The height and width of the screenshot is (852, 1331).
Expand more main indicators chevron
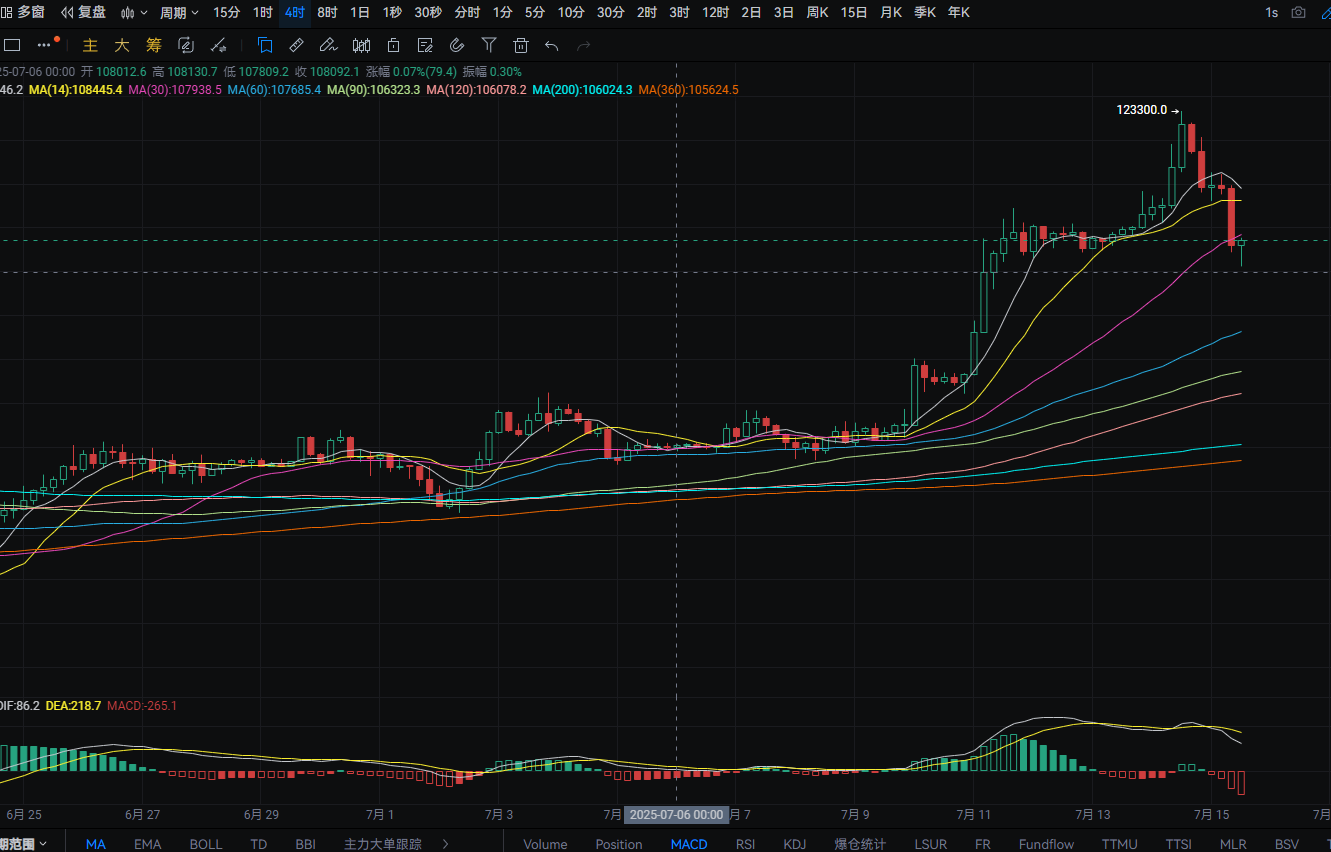446,844
